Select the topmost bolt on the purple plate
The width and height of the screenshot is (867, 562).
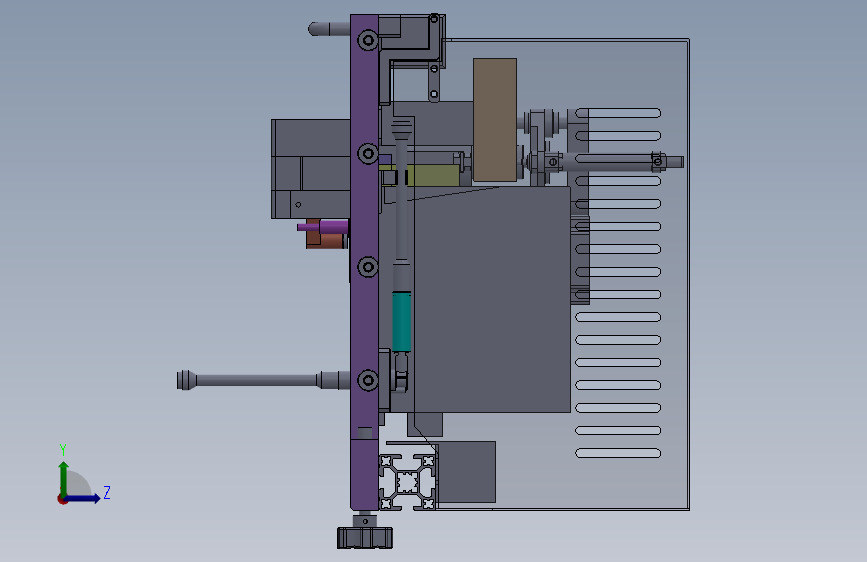[x=368, y=40]
